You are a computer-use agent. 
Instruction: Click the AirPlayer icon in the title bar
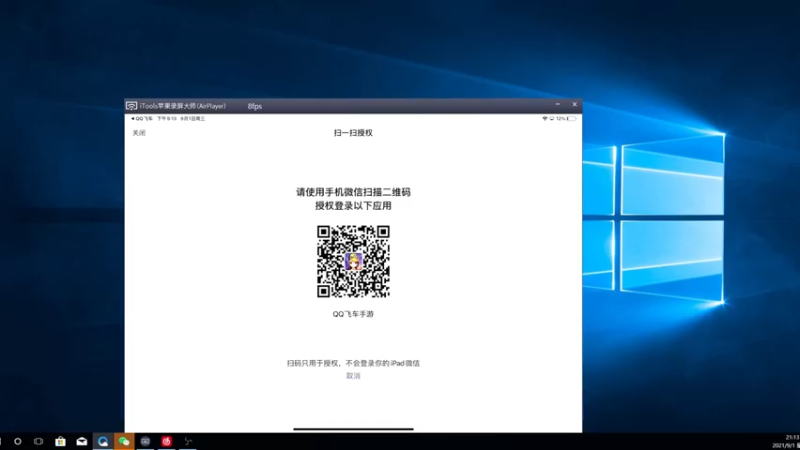(x=132, y=106)
